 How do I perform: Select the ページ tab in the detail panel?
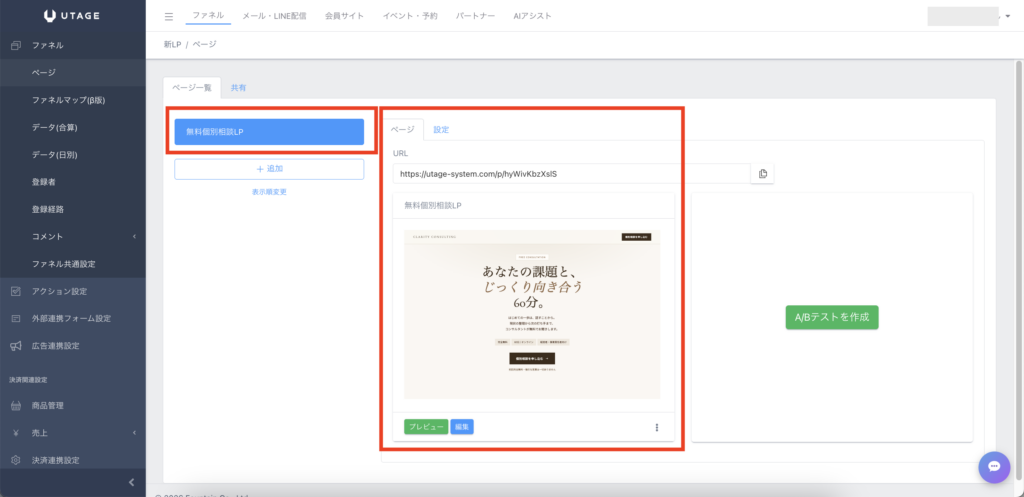pos(402,129)
